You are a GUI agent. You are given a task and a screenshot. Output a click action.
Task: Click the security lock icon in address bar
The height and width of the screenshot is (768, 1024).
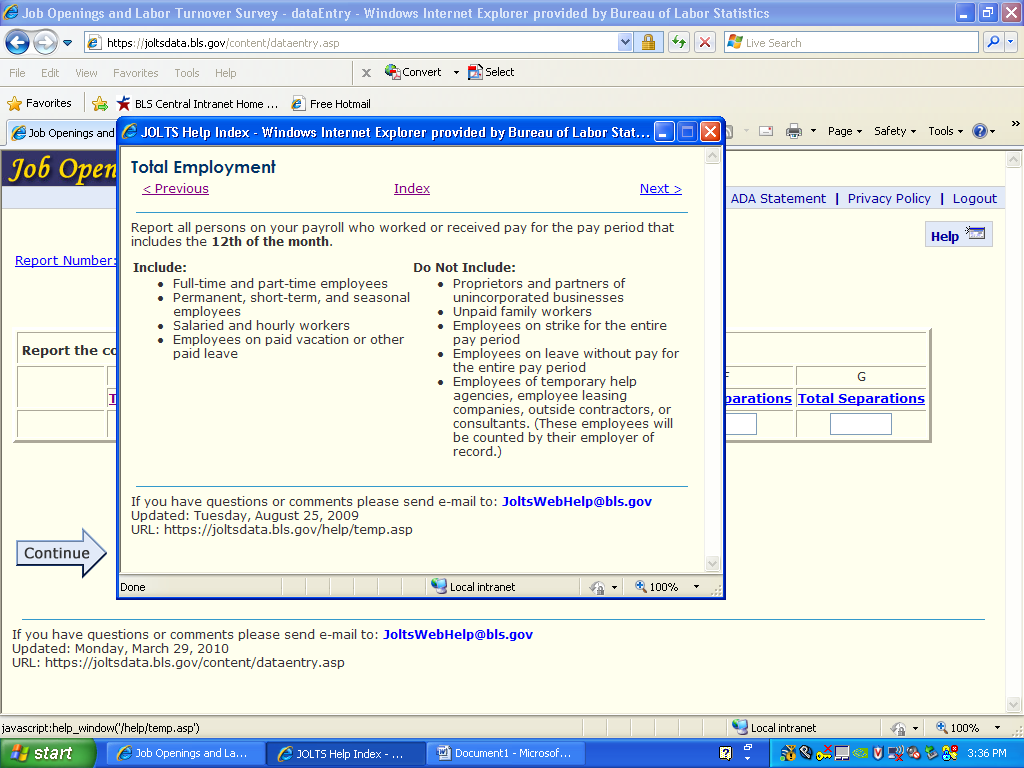point(648,43)
